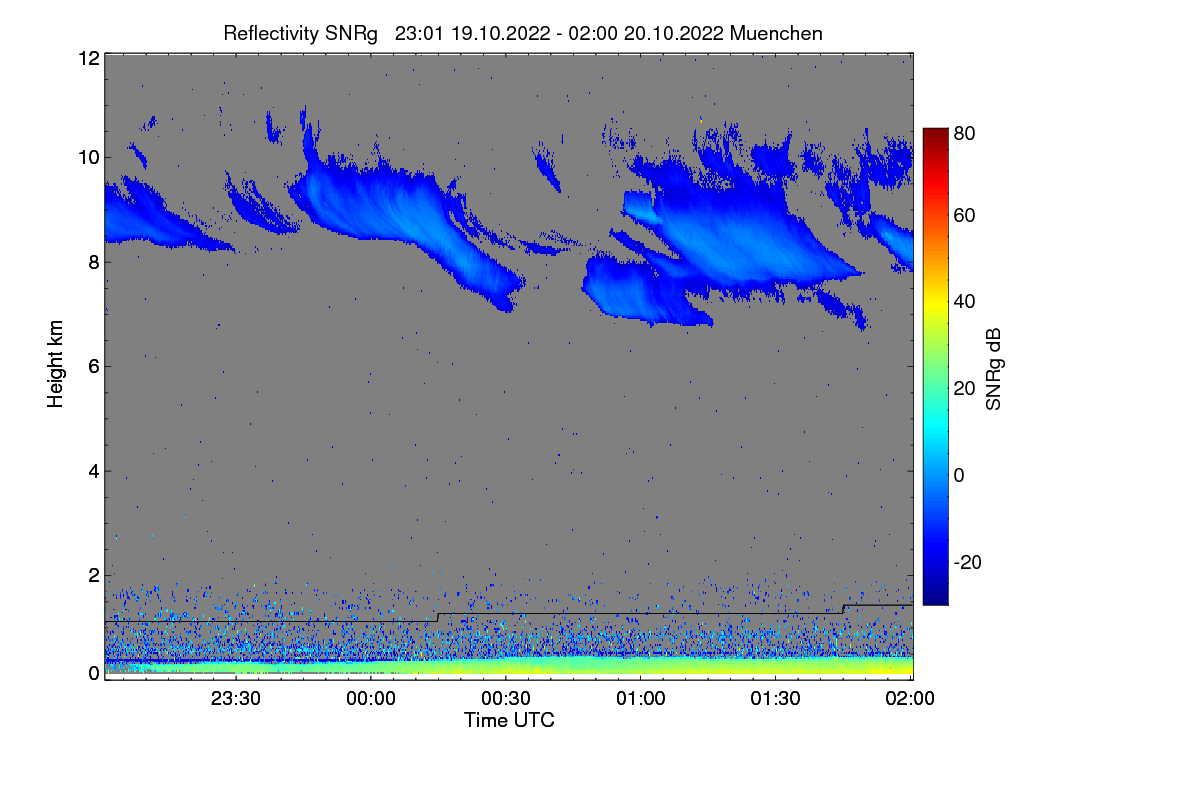The height and width of the screenshot is (800, 1200).
Task: Click the colorbar value 40
Action: pos(965,301)
